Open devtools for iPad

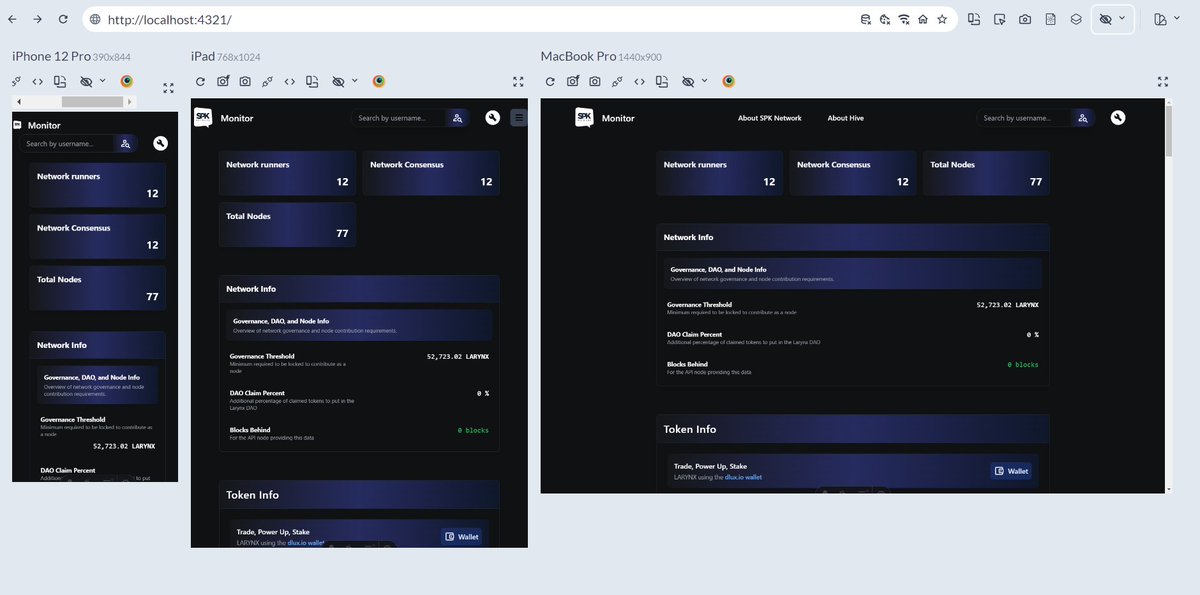[290, 81]
